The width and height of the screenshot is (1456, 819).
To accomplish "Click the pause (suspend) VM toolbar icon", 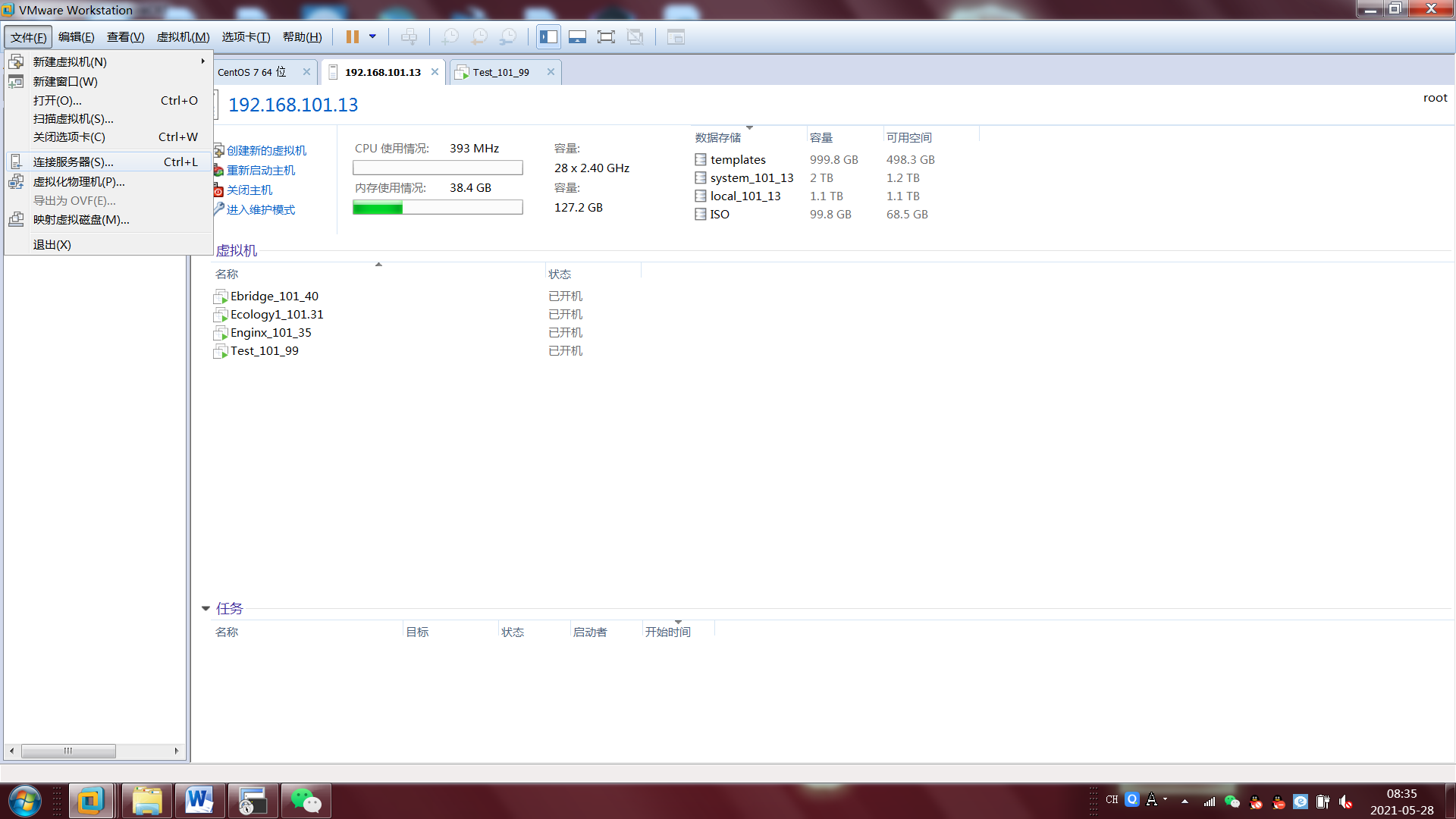I will (352, 36).
